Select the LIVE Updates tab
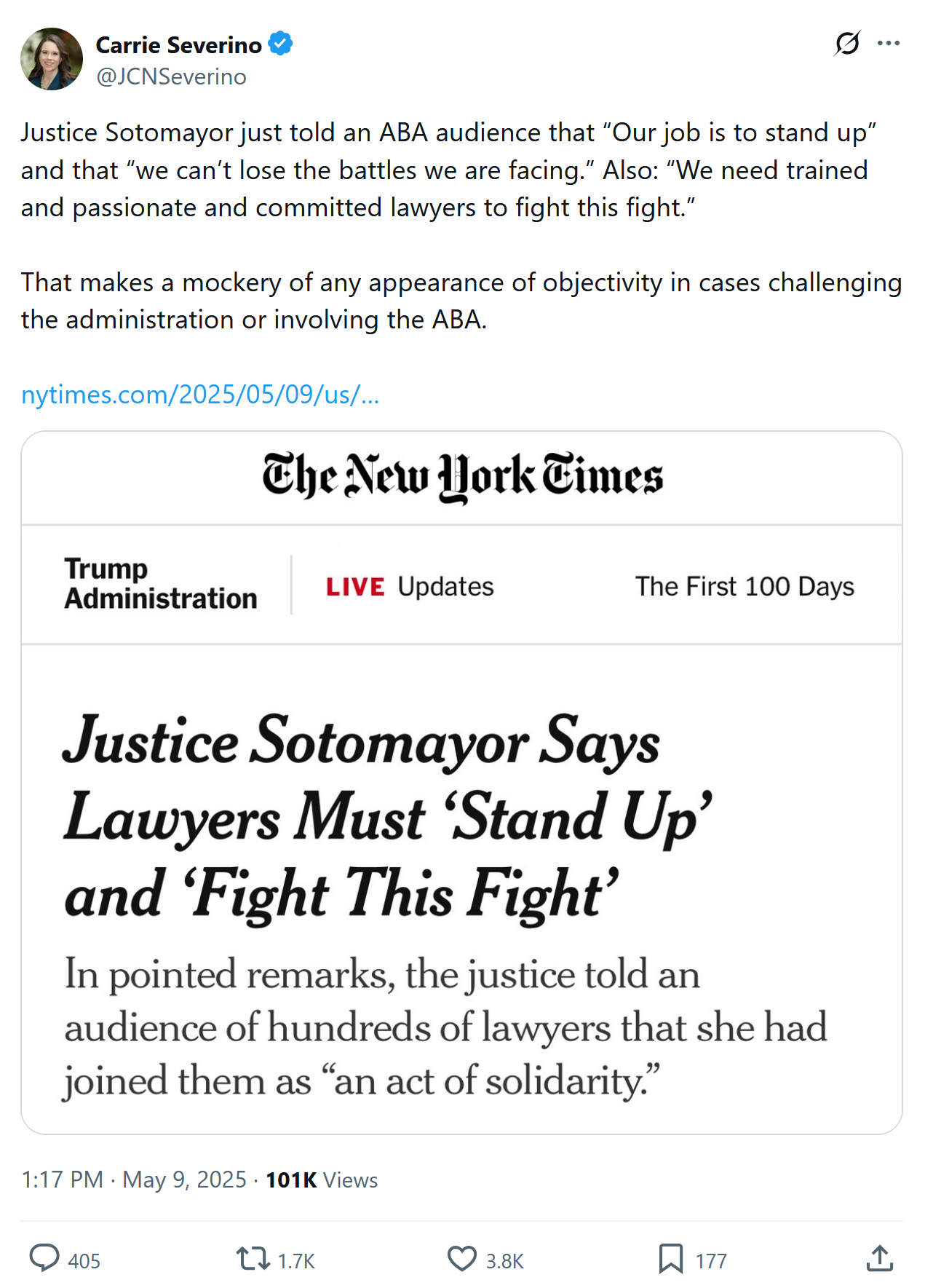The width and height of the screenshot is (925, 1288). [x=410, y=587]
